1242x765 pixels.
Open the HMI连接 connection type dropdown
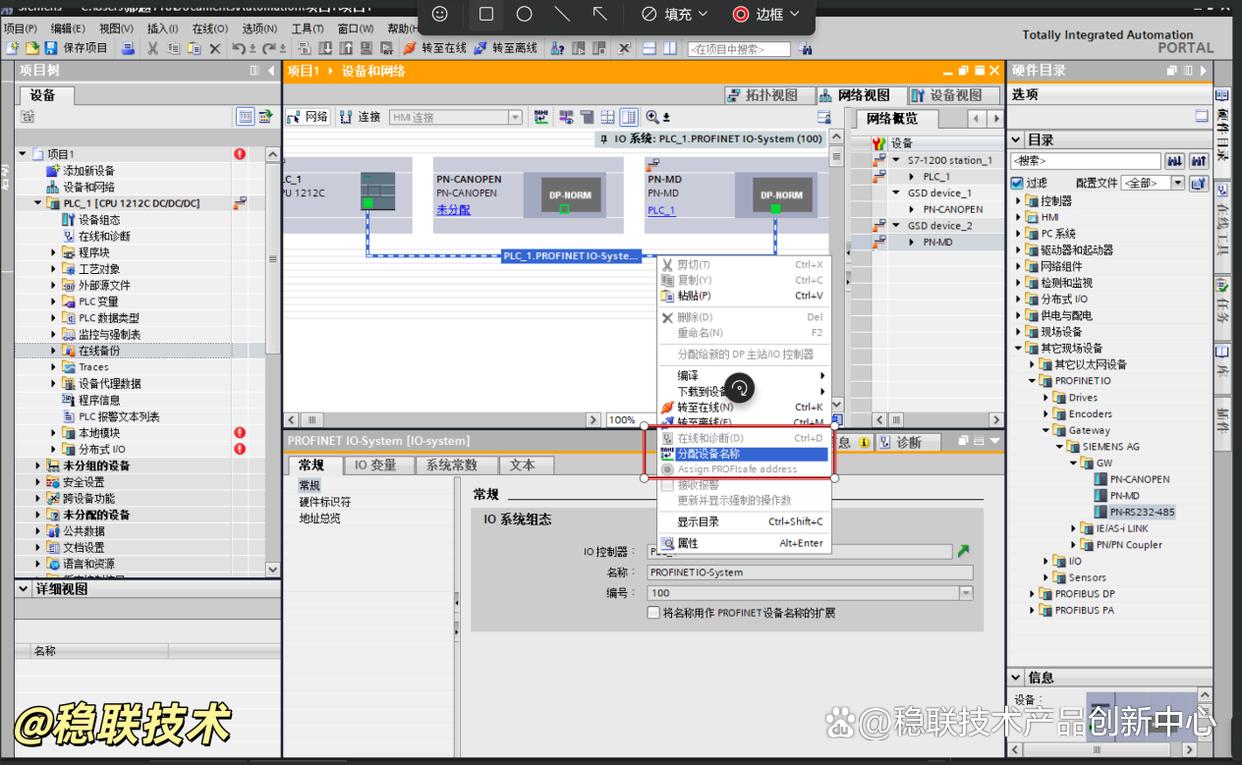[x=515, y=117]
